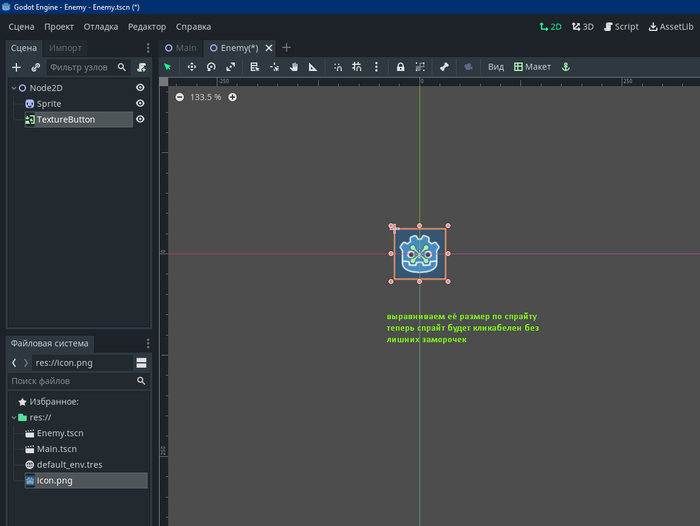Select the Ruler measuring tool
This screenshot has height=526, width=700.
(313, 67)
